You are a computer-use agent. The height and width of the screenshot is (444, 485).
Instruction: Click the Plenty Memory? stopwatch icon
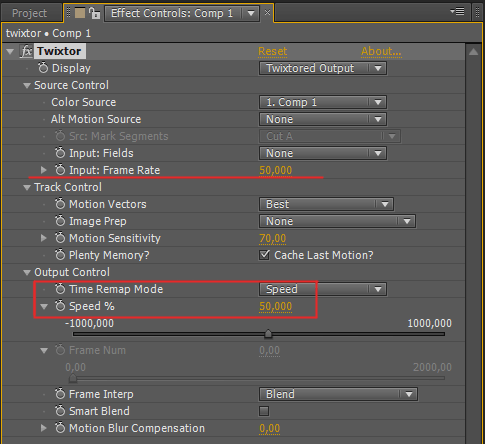pyautogui.click(x=60, y=255)
